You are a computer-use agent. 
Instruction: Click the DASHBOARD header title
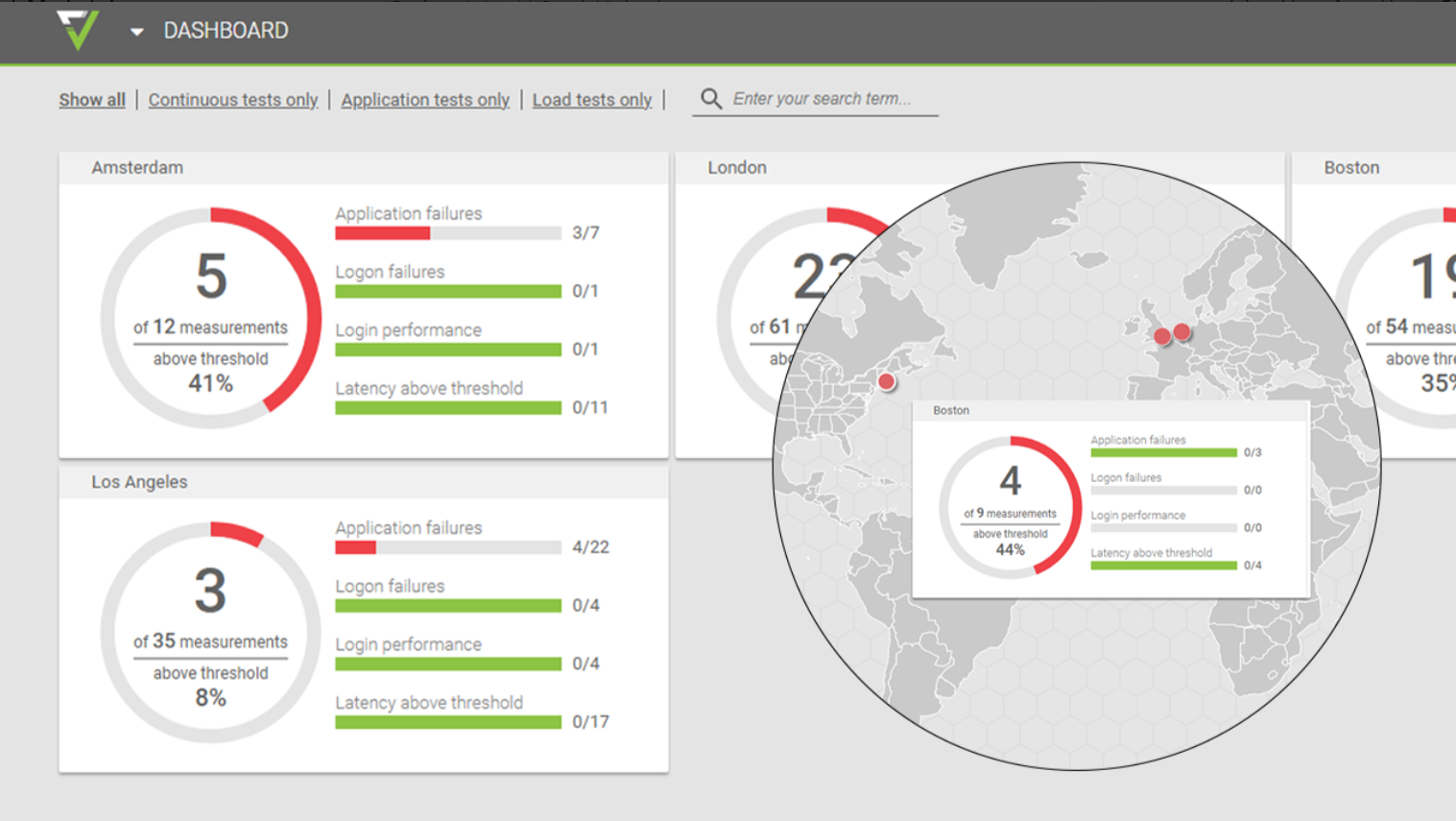[x=226, y=31]
